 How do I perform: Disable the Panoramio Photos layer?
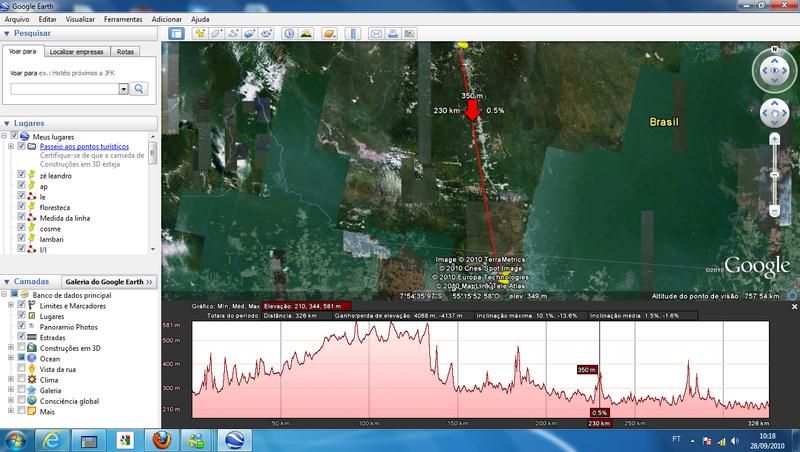21,325
